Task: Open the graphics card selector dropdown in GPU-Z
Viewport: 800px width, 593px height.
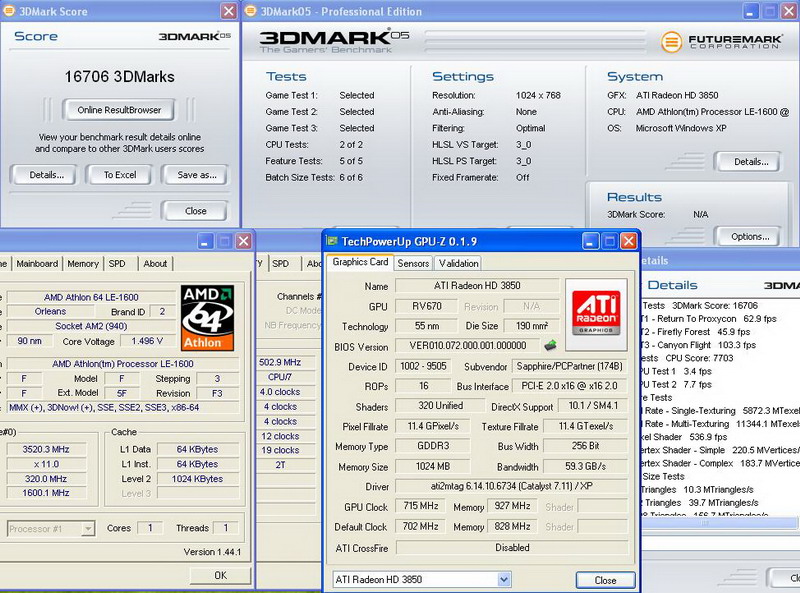Action: (504, 579)
